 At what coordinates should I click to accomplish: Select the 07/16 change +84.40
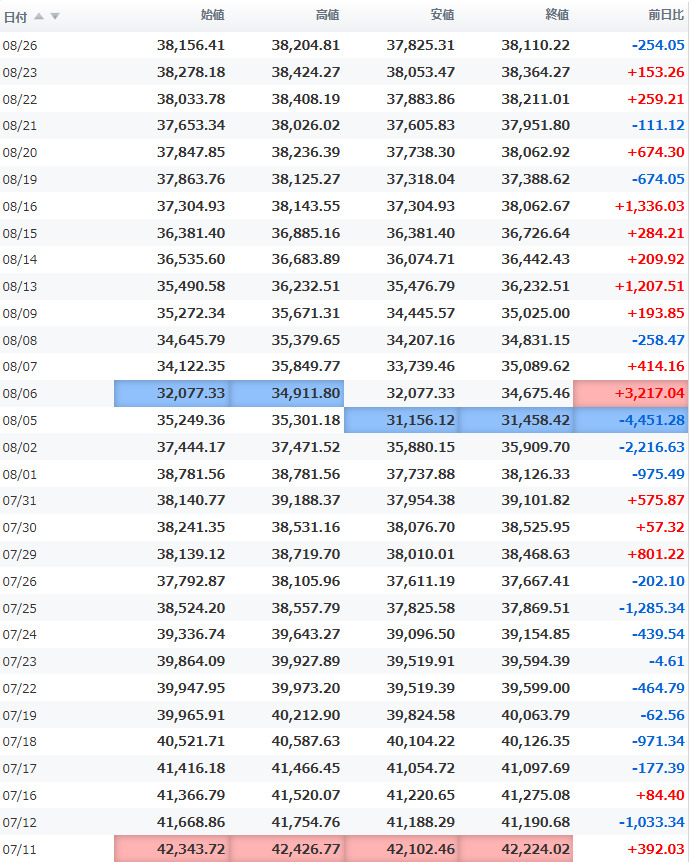click(660, 795)
